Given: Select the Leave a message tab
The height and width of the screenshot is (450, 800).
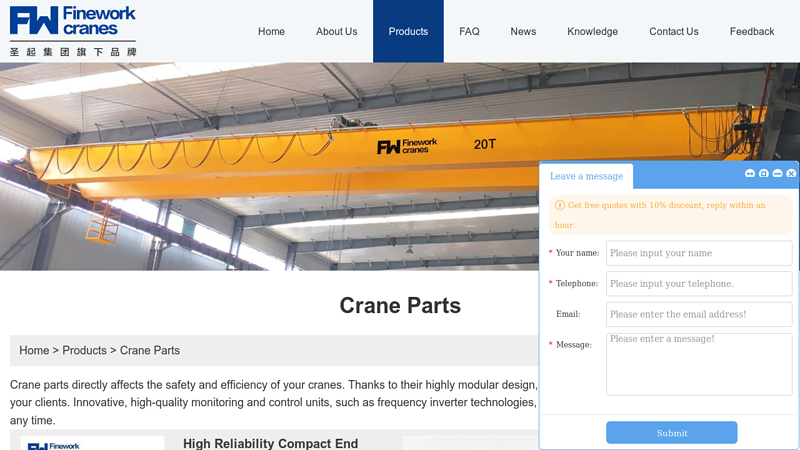Looking at the screenshot, I should [586, 176].
